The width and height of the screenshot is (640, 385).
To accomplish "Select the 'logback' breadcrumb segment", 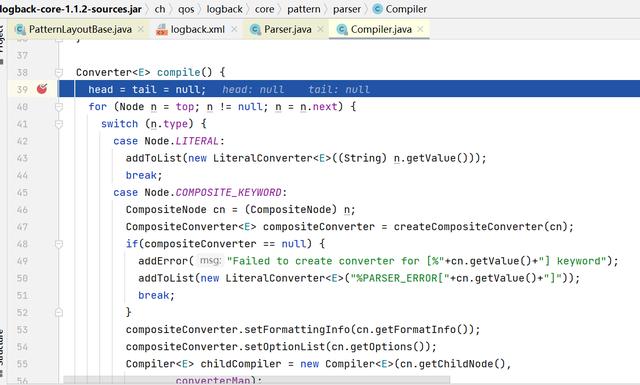I will (x=224, y=9).
